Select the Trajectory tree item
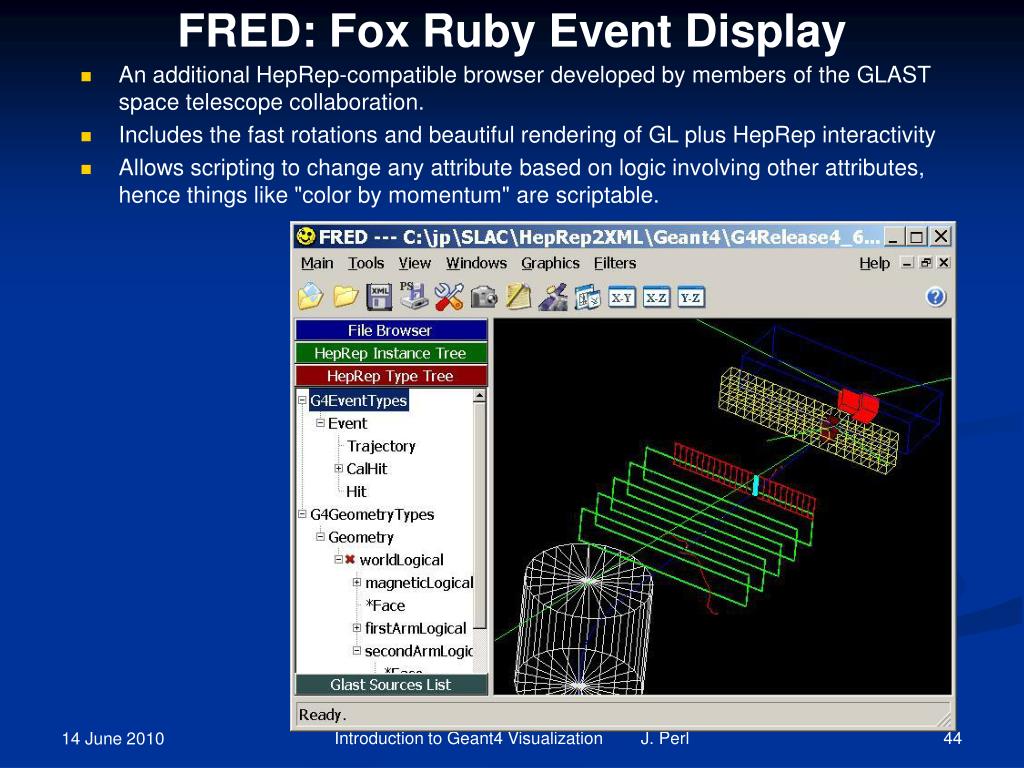The height and width of the screenshot is (768, 1024). pyautogui.click(x=381, y=446)
